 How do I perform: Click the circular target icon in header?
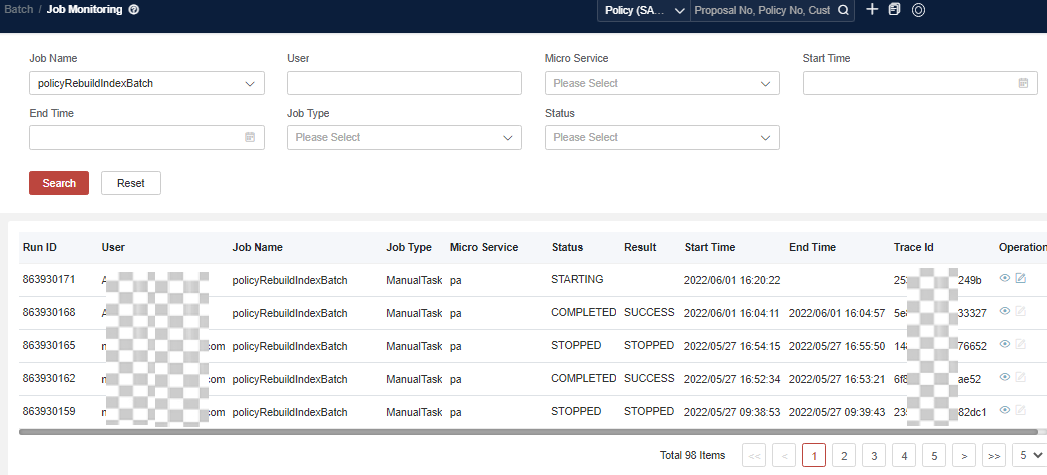pos(918,10)
